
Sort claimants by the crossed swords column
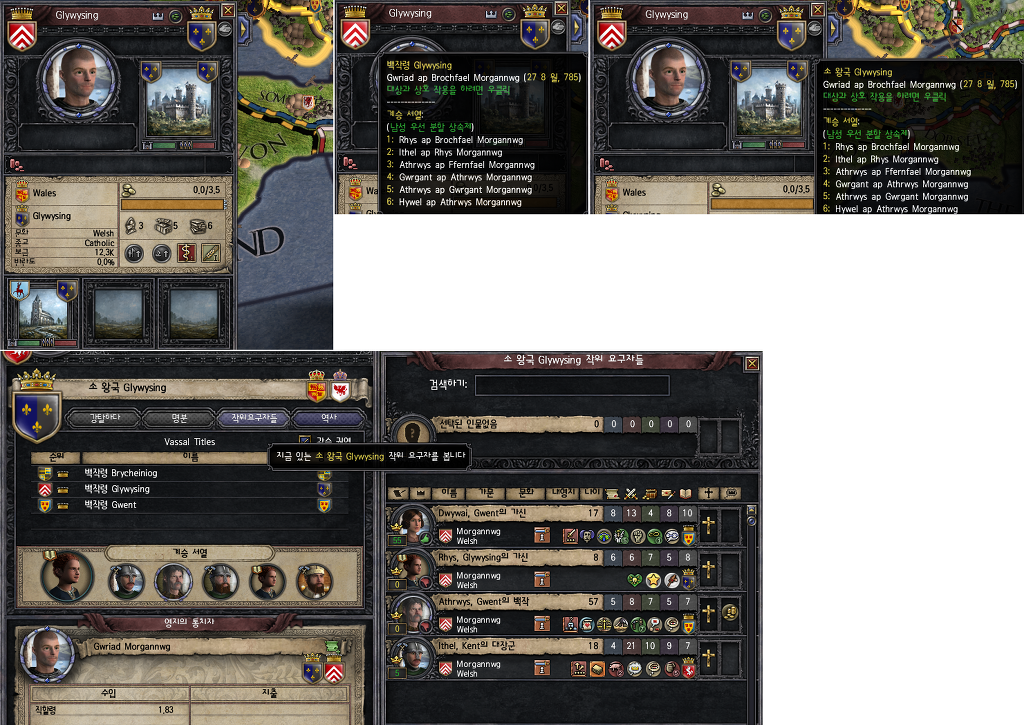coord(631,494)
